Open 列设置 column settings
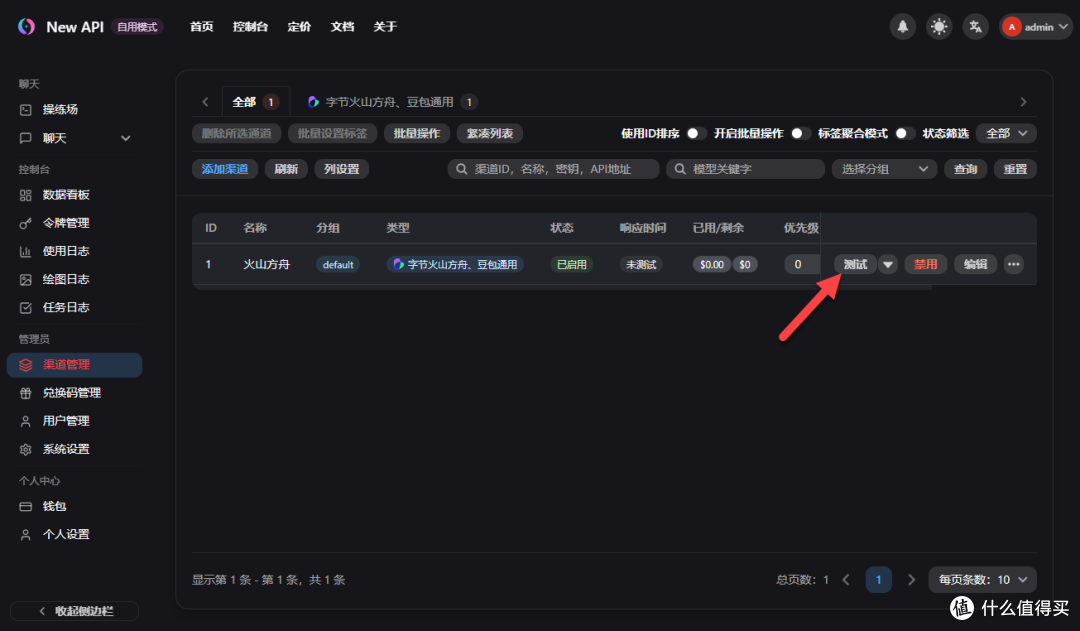Image resolution: width=1080 pixels, height=631 pixels. 342,169
